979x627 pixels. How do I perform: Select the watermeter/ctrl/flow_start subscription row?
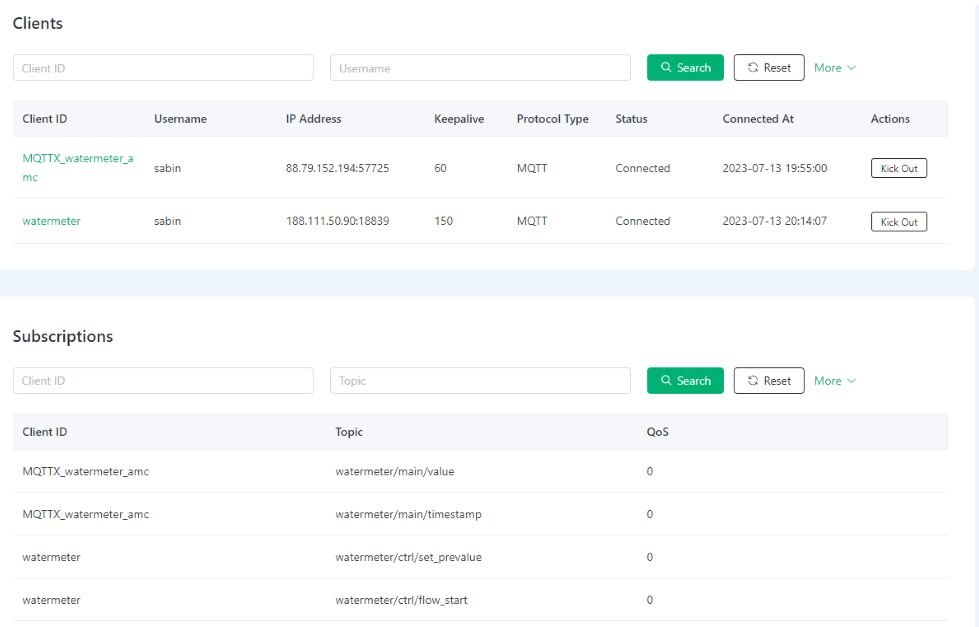[401, 600]
